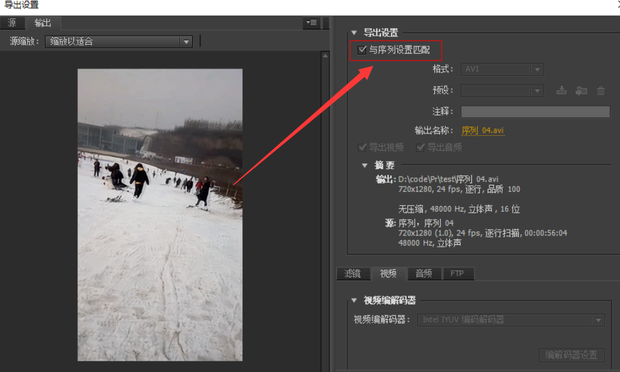Toggle the 导出视频 checkbox
This screenshot has width=620, height=372.
point(362,147)
